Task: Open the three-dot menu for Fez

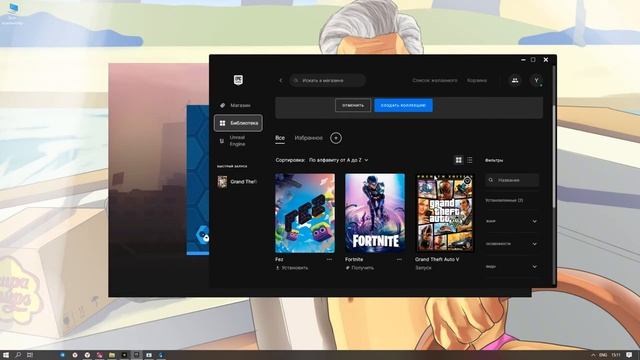Action: pyautogui.click(x=329, y=259)
